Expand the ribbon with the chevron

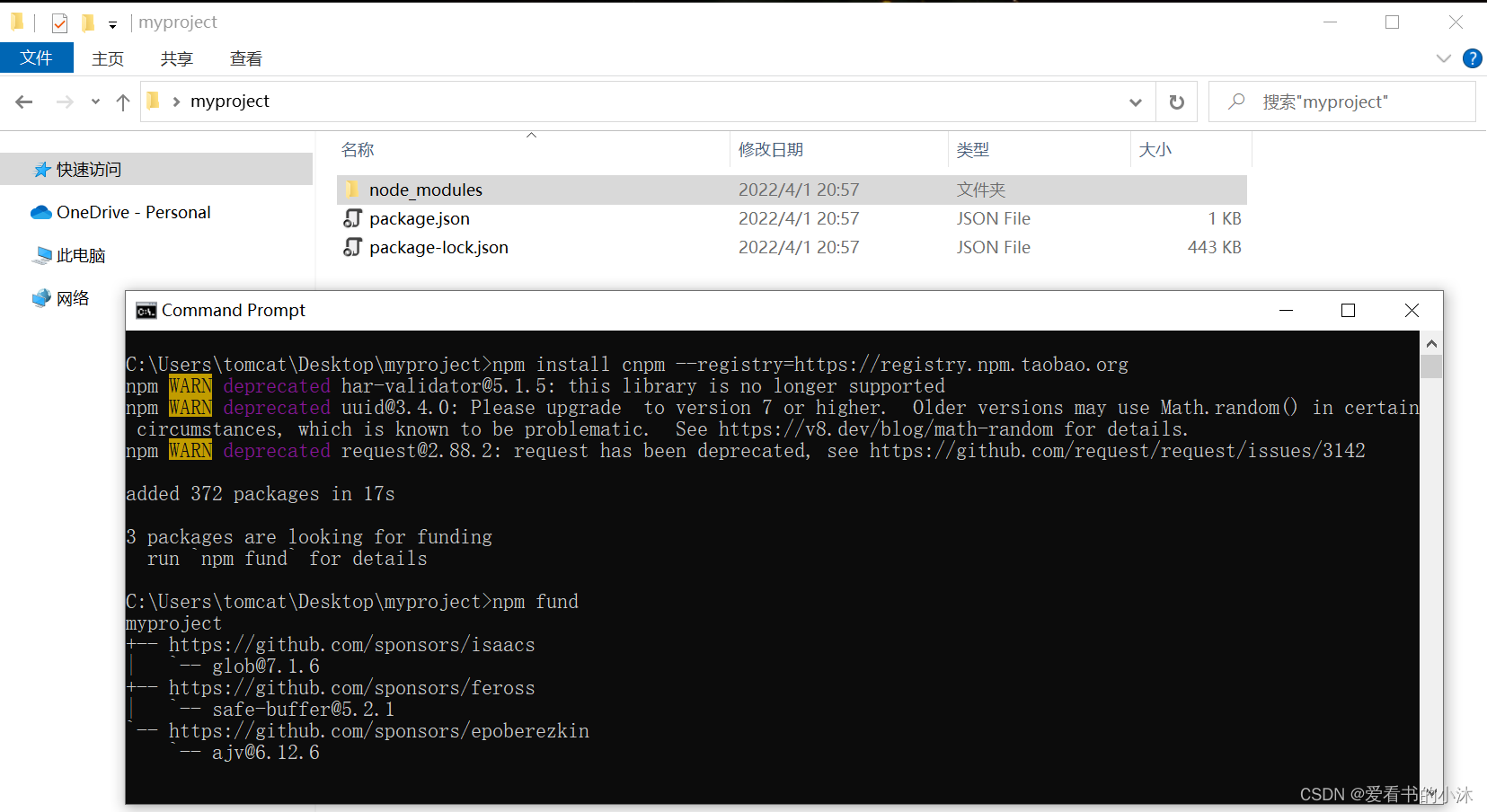(x=1444, y=58)
